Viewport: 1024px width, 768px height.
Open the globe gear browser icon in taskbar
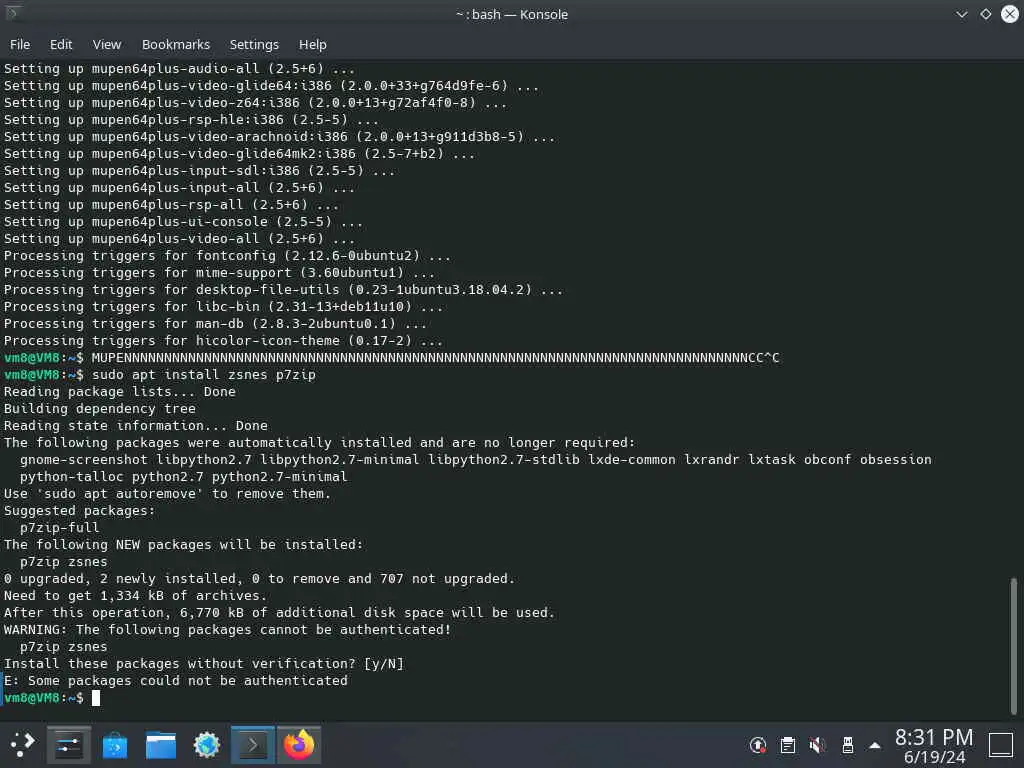(206, 744)
